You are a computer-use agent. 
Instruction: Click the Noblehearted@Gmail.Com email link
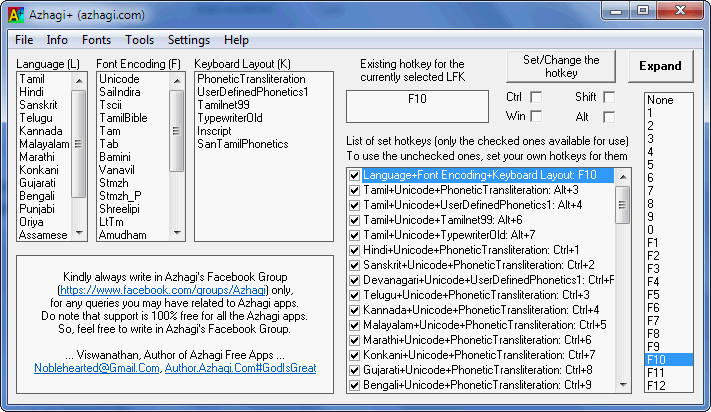pyautogui.click(x=97, y=368)
